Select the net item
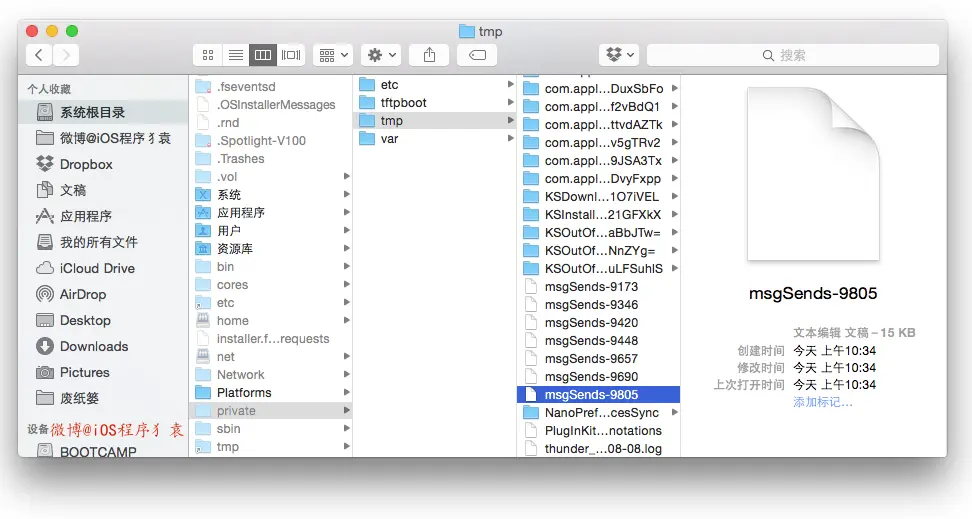The image size is (972, 519). [271, 357]
